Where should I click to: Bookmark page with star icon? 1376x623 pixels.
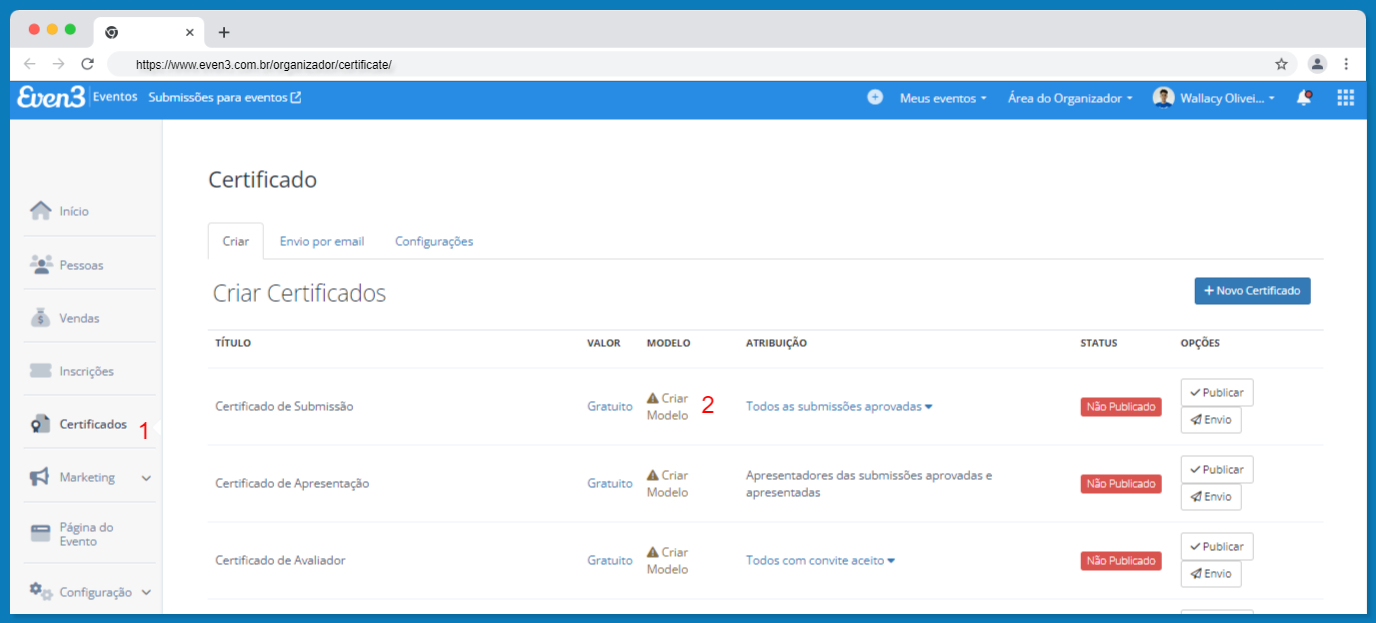(1281, 64)
